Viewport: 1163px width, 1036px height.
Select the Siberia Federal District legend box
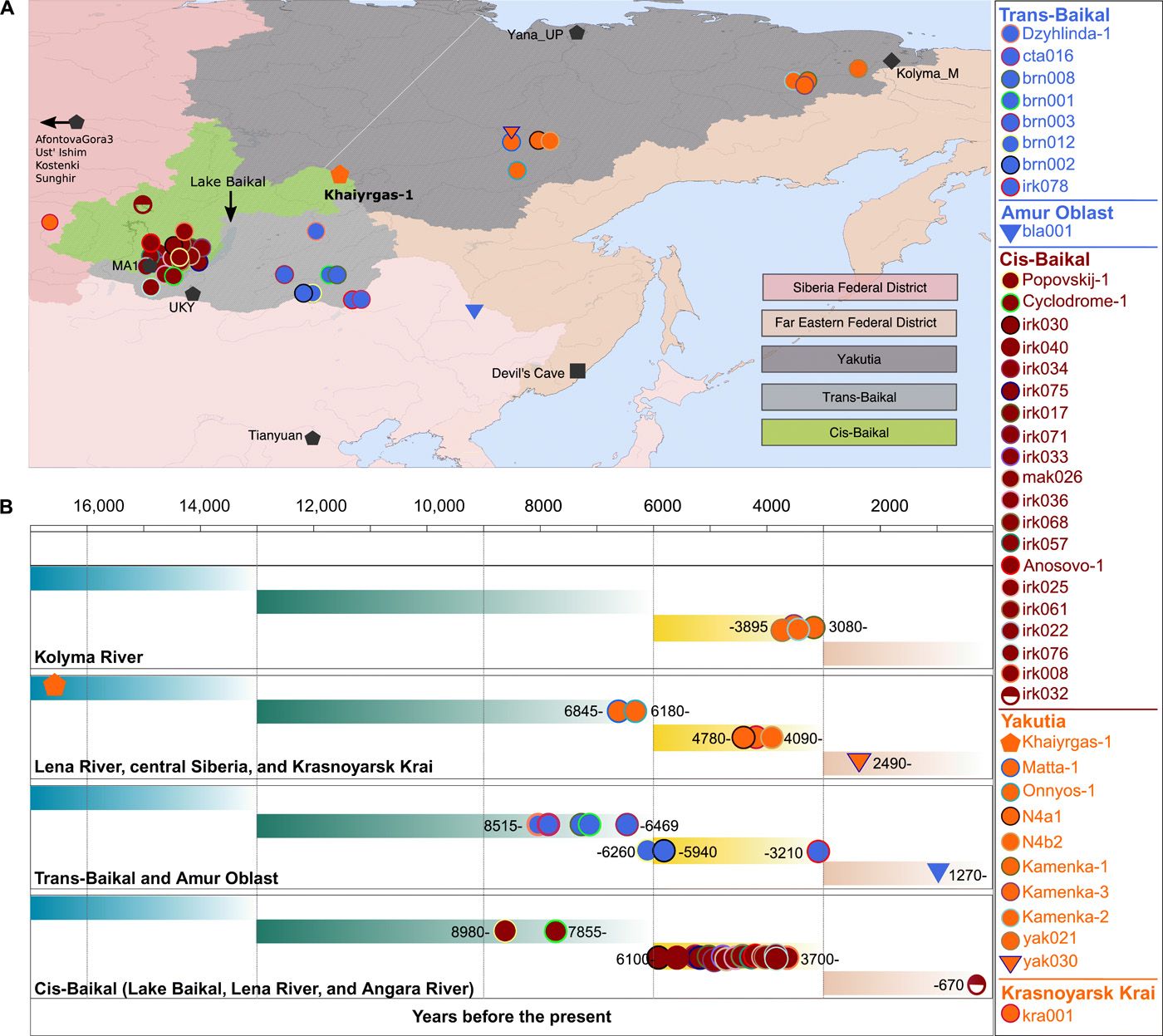click(x=859, y=287)
